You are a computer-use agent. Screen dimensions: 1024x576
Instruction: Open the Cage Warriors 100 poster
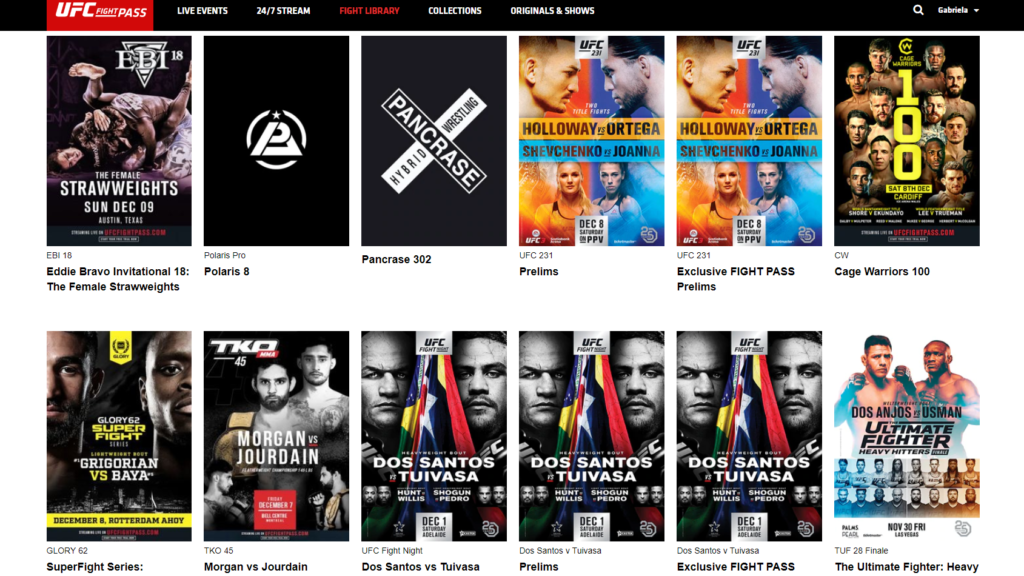906,141
